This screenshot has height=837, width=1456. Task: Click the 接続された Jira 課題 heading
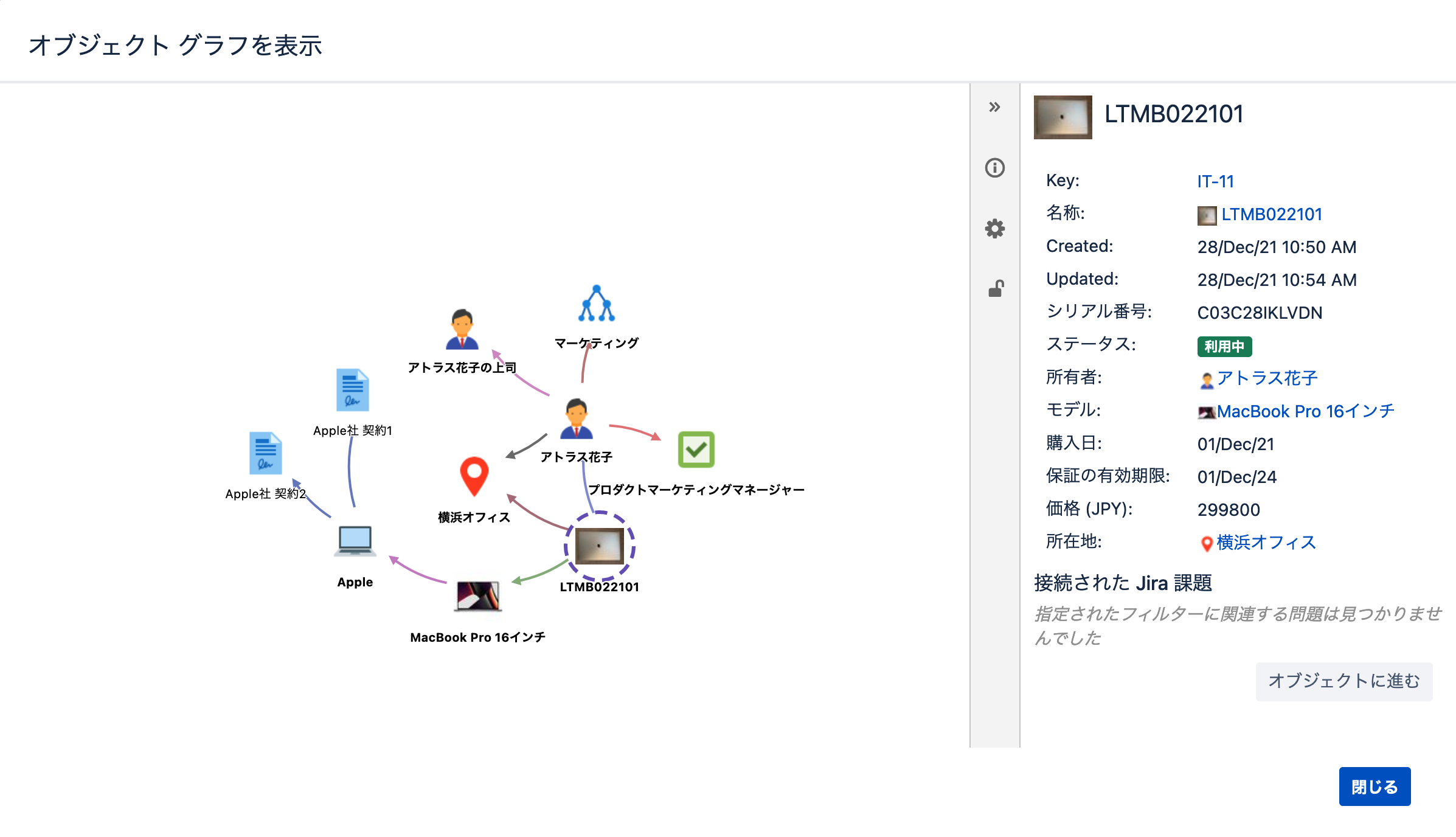tap(1123, 583)
